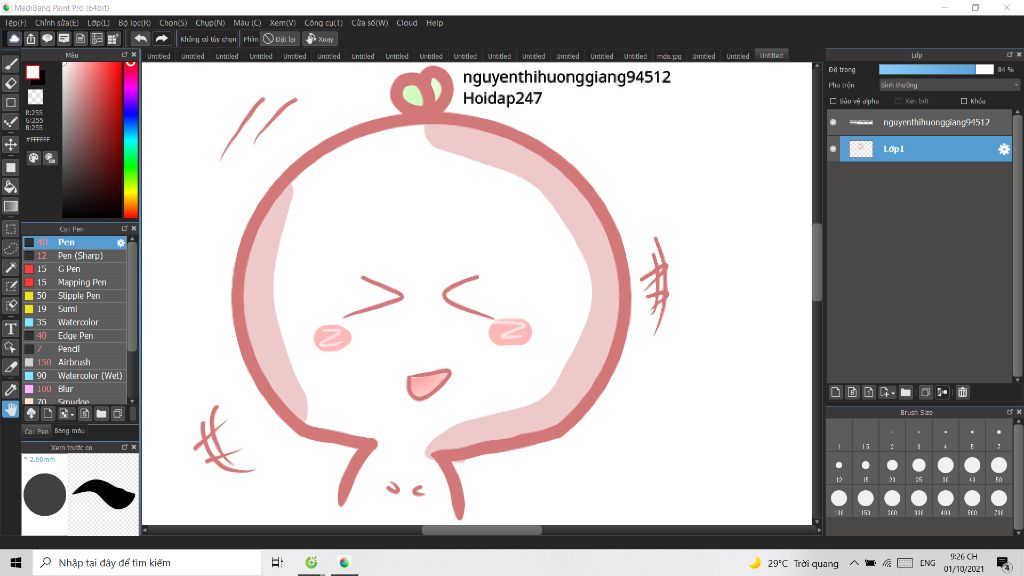Select the Airbrush brush

tap(75, 362)
